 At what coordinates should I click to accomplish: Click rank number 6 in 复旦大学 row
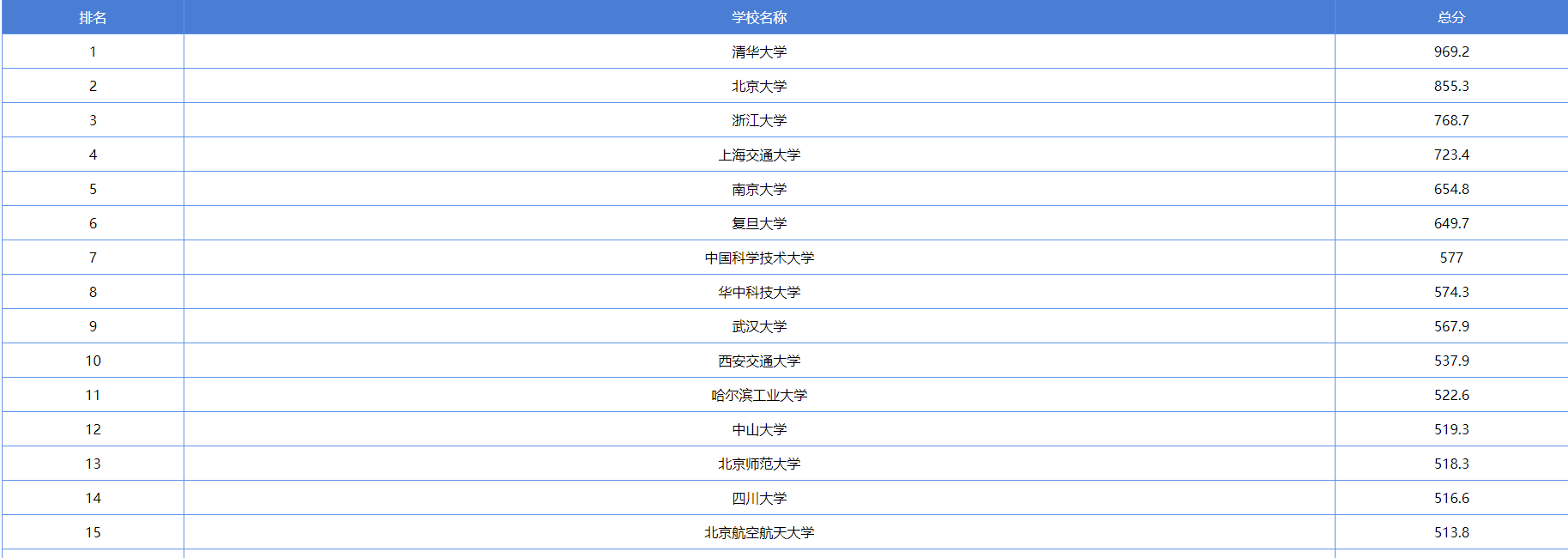[x=93, y=223]
